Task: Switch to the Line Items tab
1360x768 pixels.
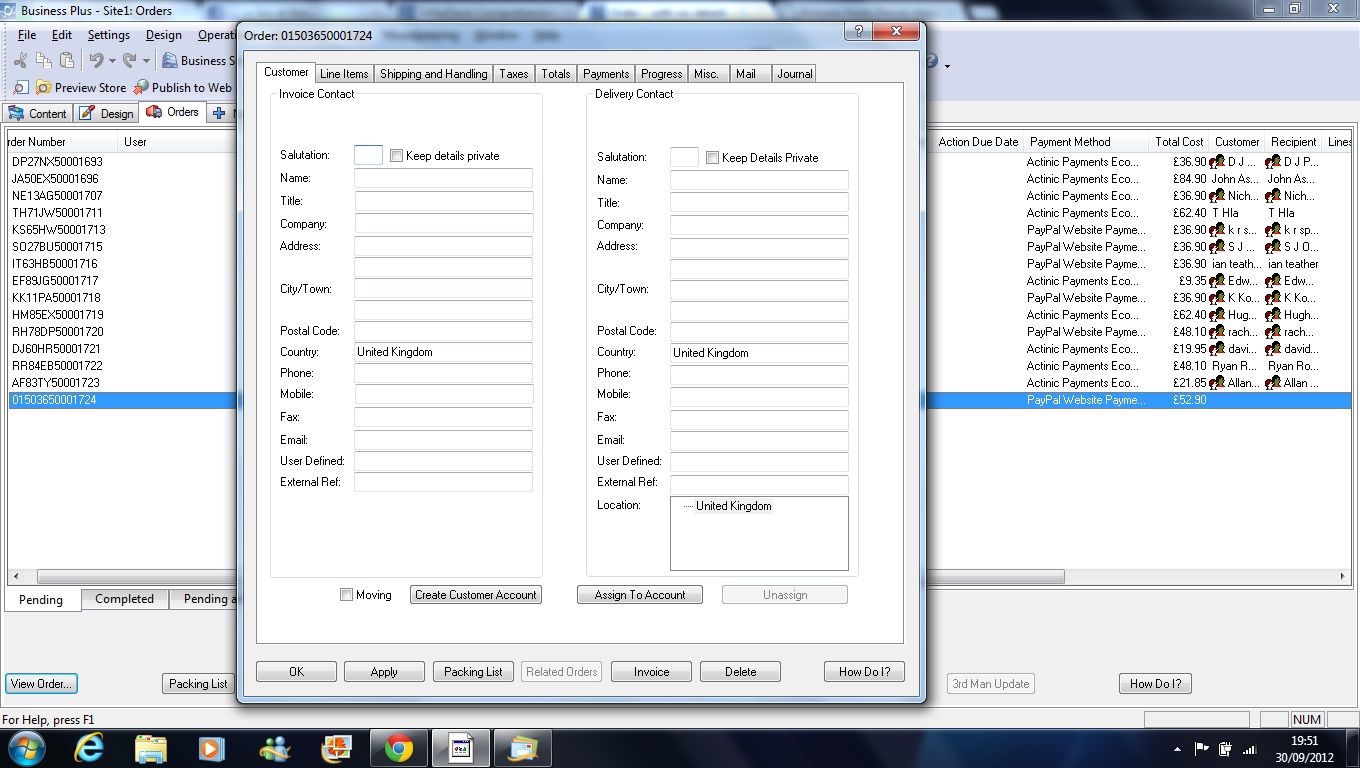Action: [x=344, y=74]
